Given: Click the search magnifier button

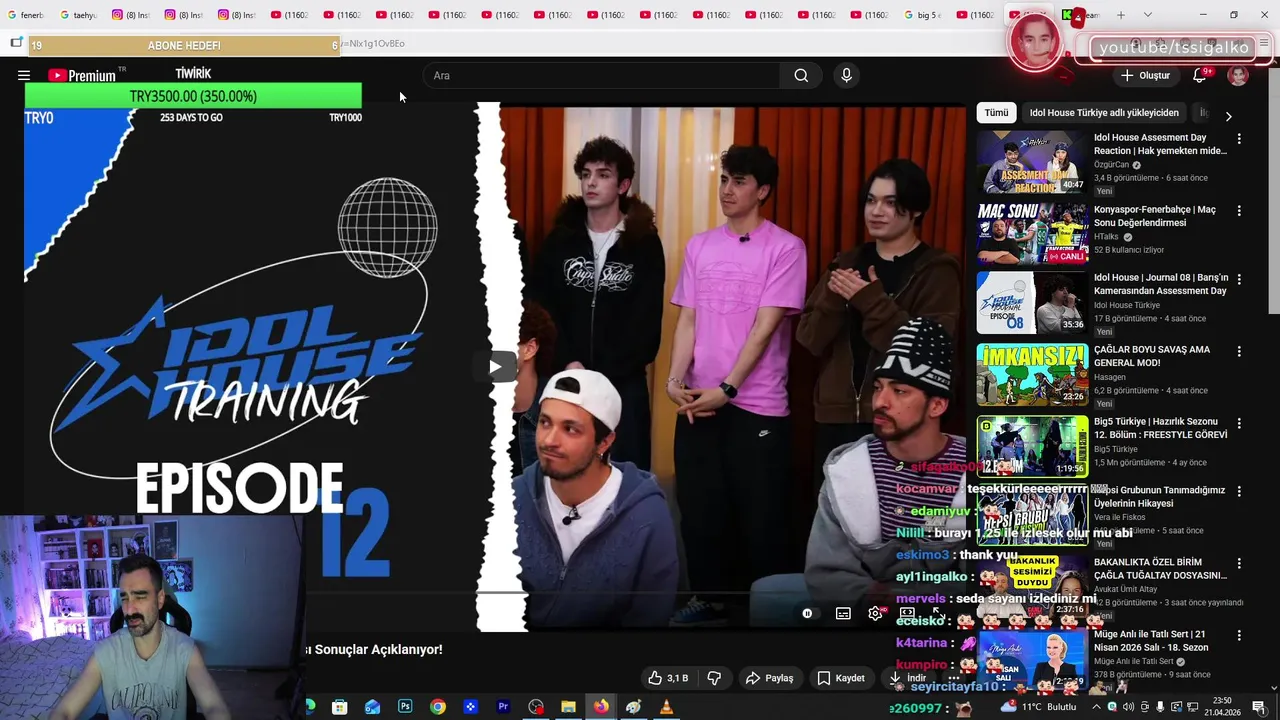Looking at the screenshot, I should tap(801, 75).
